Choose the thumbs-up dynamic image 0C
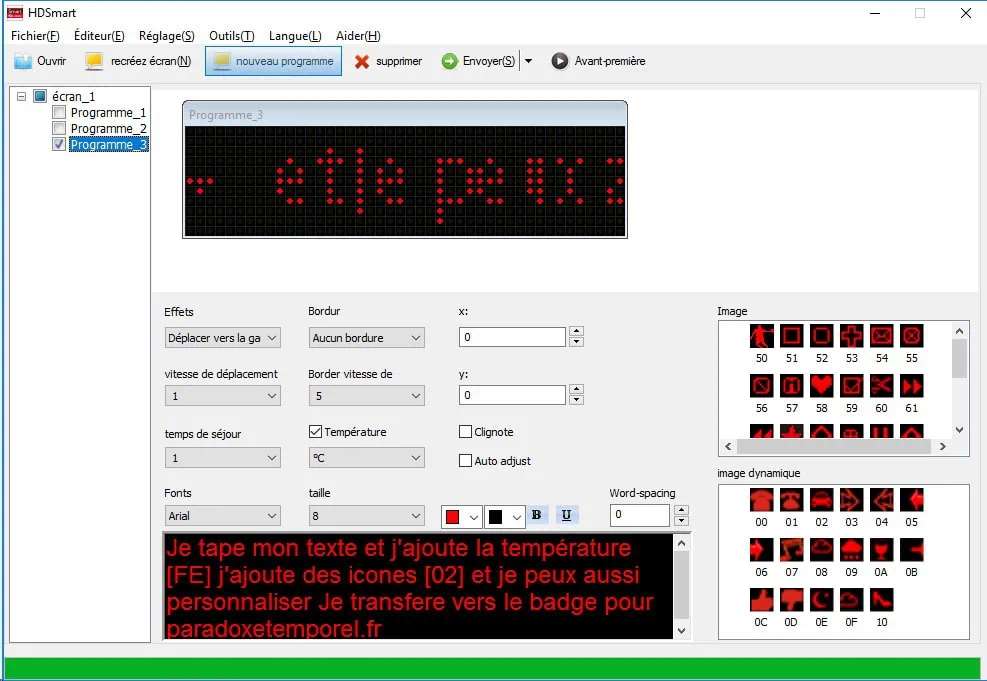 (761, 600)
